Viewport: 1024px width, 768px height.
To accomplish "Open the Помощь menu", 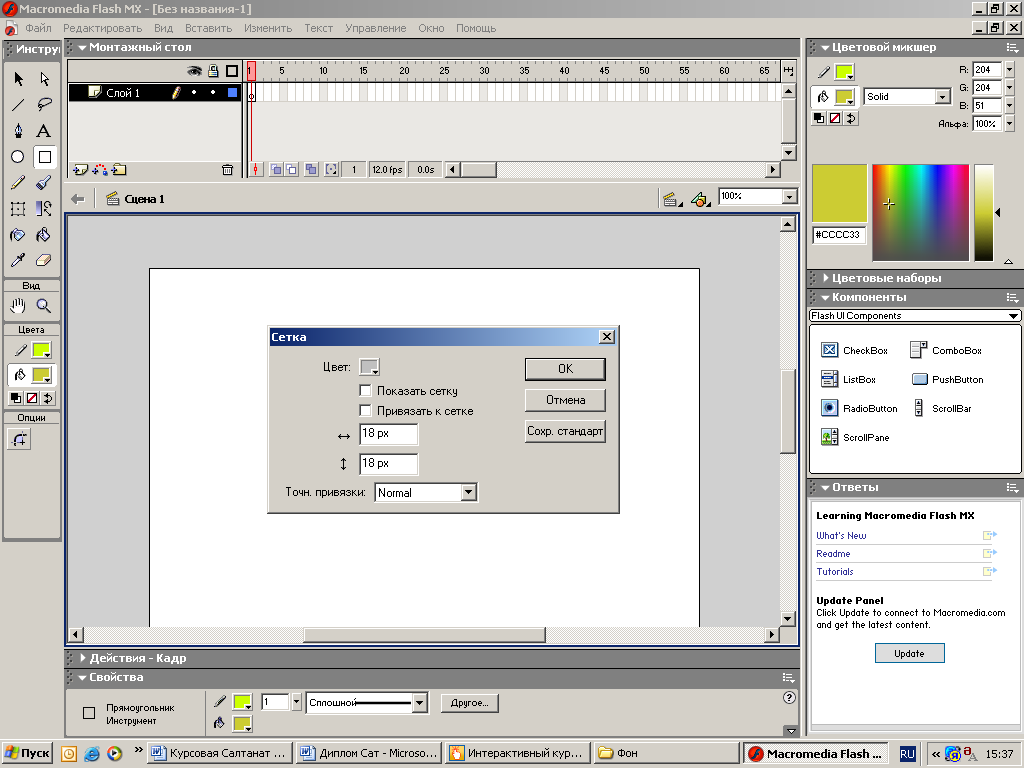I will point(476,28).
